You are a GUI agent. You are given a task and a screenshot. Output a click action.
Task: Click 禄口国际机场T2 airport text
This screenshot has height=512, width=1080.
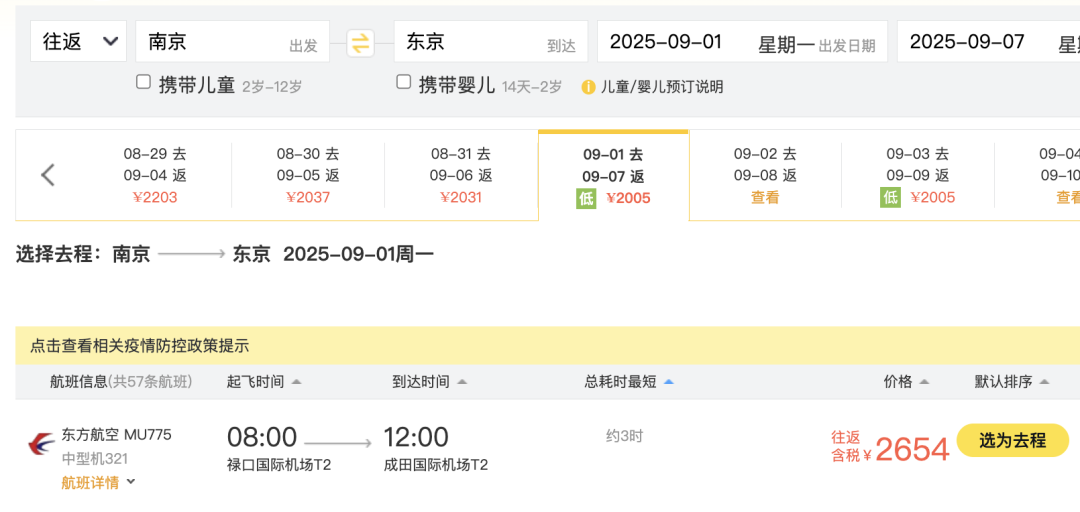pos(279,465)
